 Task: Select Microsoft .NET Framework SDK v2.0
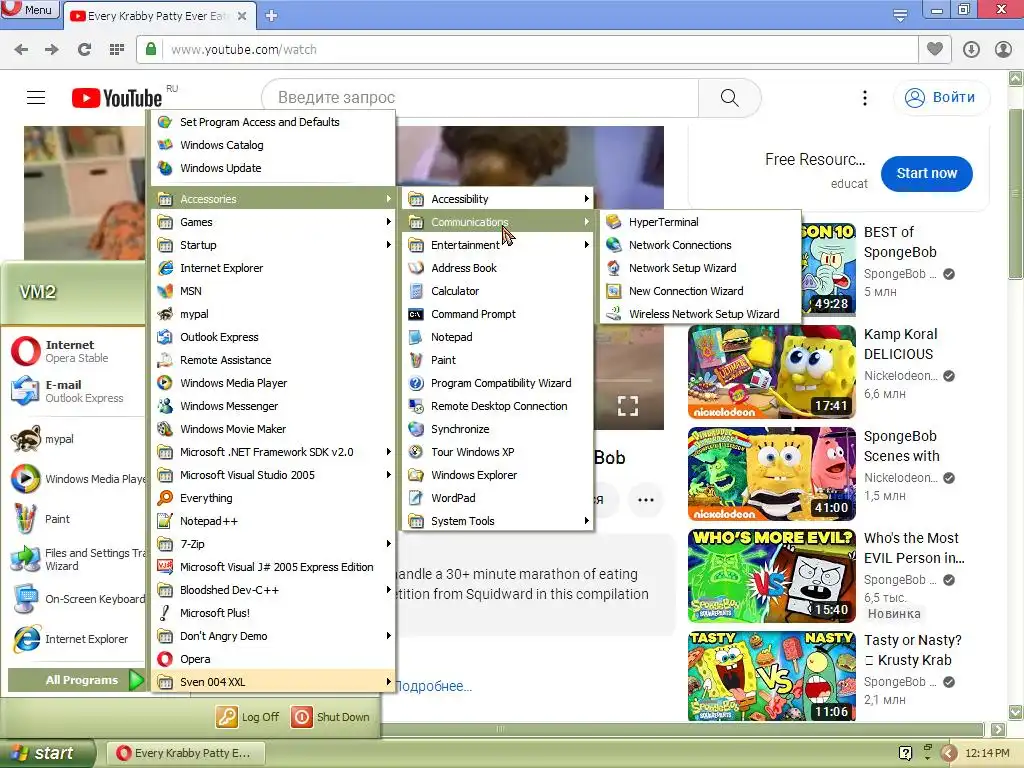(x=274, y=452)
